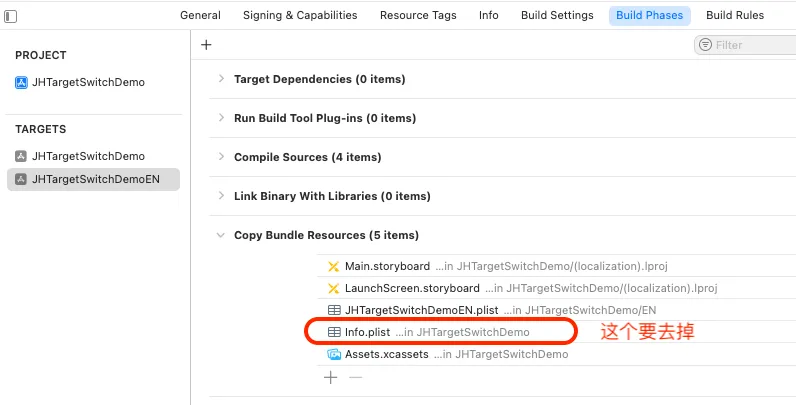796x405 pixels.
Task: Switch to the Build Settings tab
Action: (x=556, y=16)
